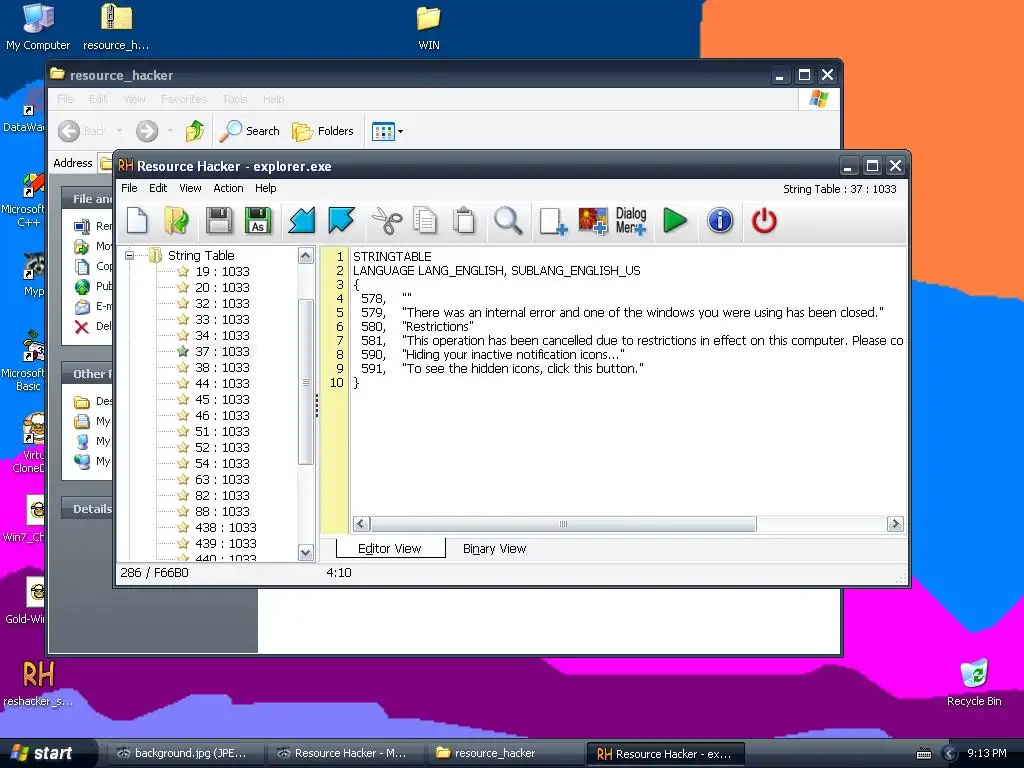Click the green Compile script play icon
This screenshot has height=768, width=1024.
(x=675, y=221)
